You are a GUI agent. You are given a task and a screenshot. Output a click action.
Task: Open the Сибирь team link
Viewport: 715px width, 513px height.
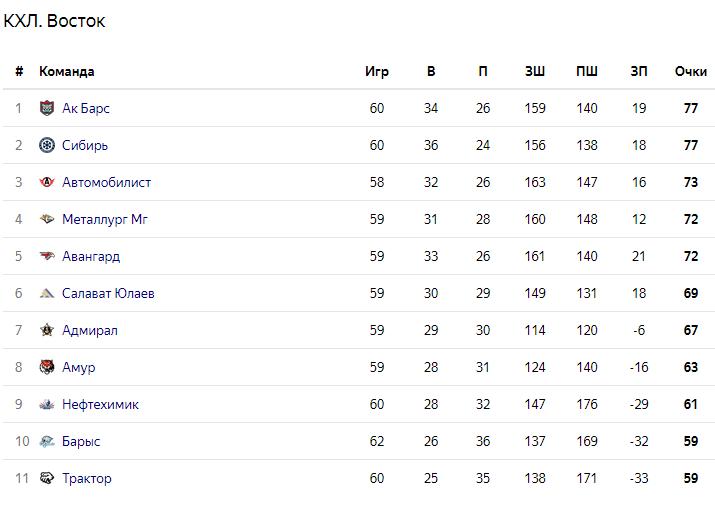(85, 145)
